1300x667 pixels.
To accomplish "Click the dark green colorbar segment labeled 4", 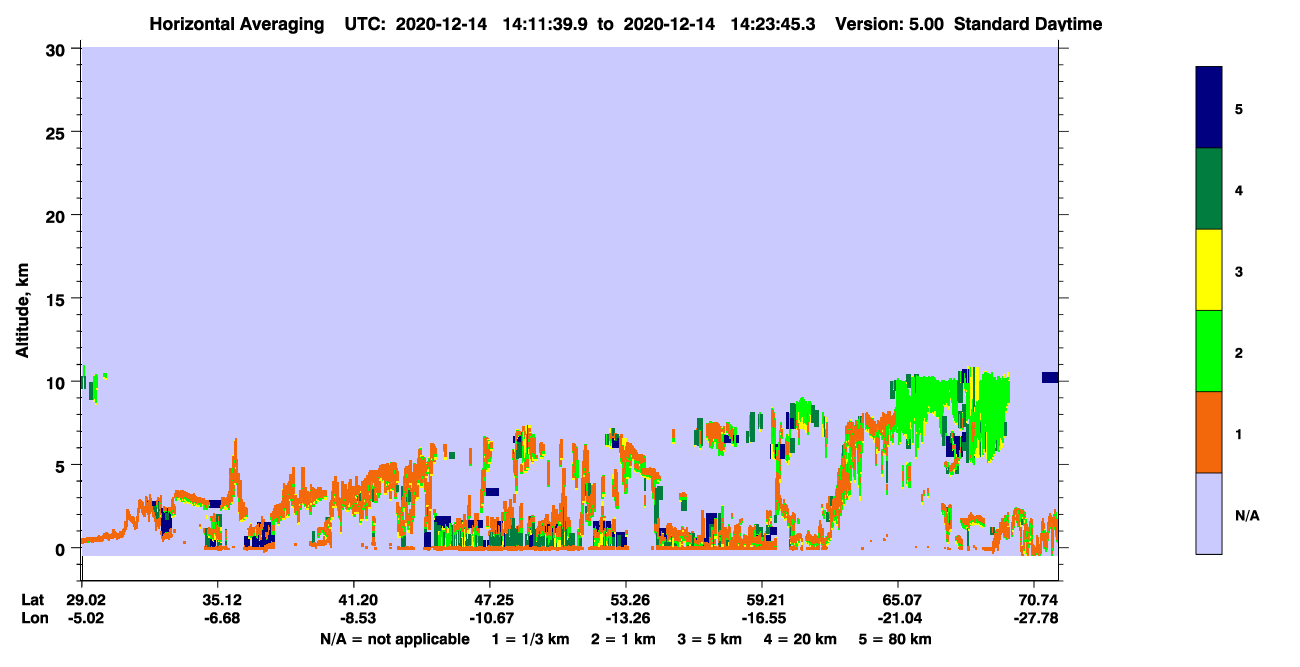I will pos(1209,189).
